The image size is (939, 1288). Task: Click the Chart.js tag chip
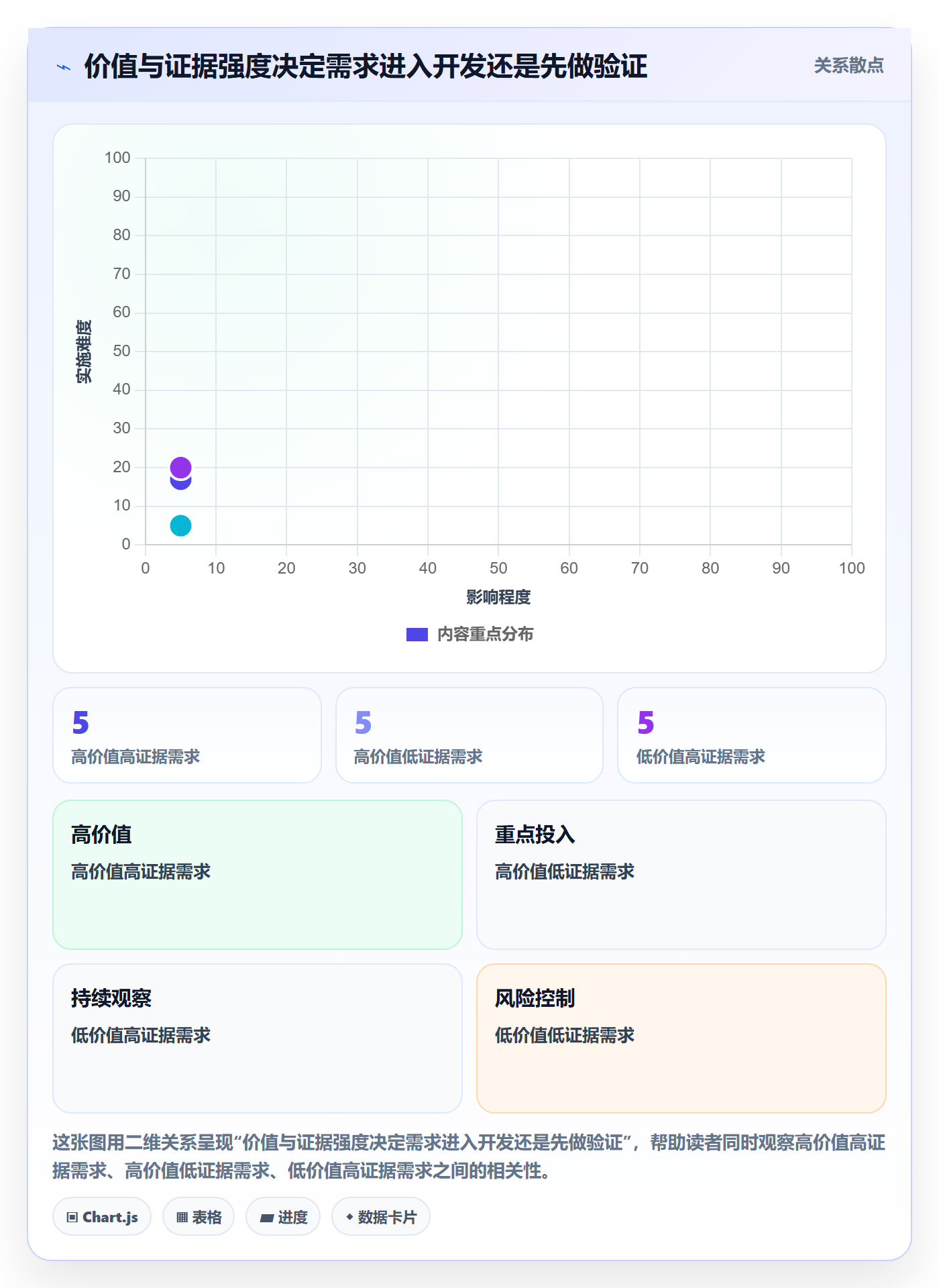(102, 1216)
